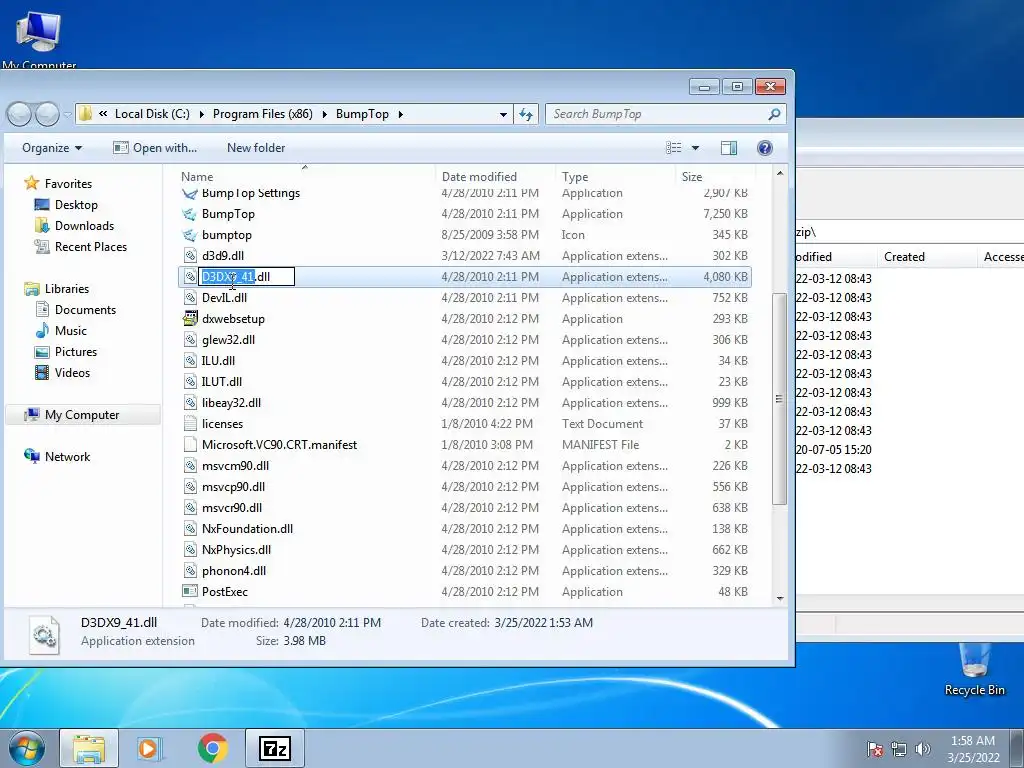The height and width of the screenshot is (768, 1024).
Task: Open the address bar history dropdown
Action: 503,114
